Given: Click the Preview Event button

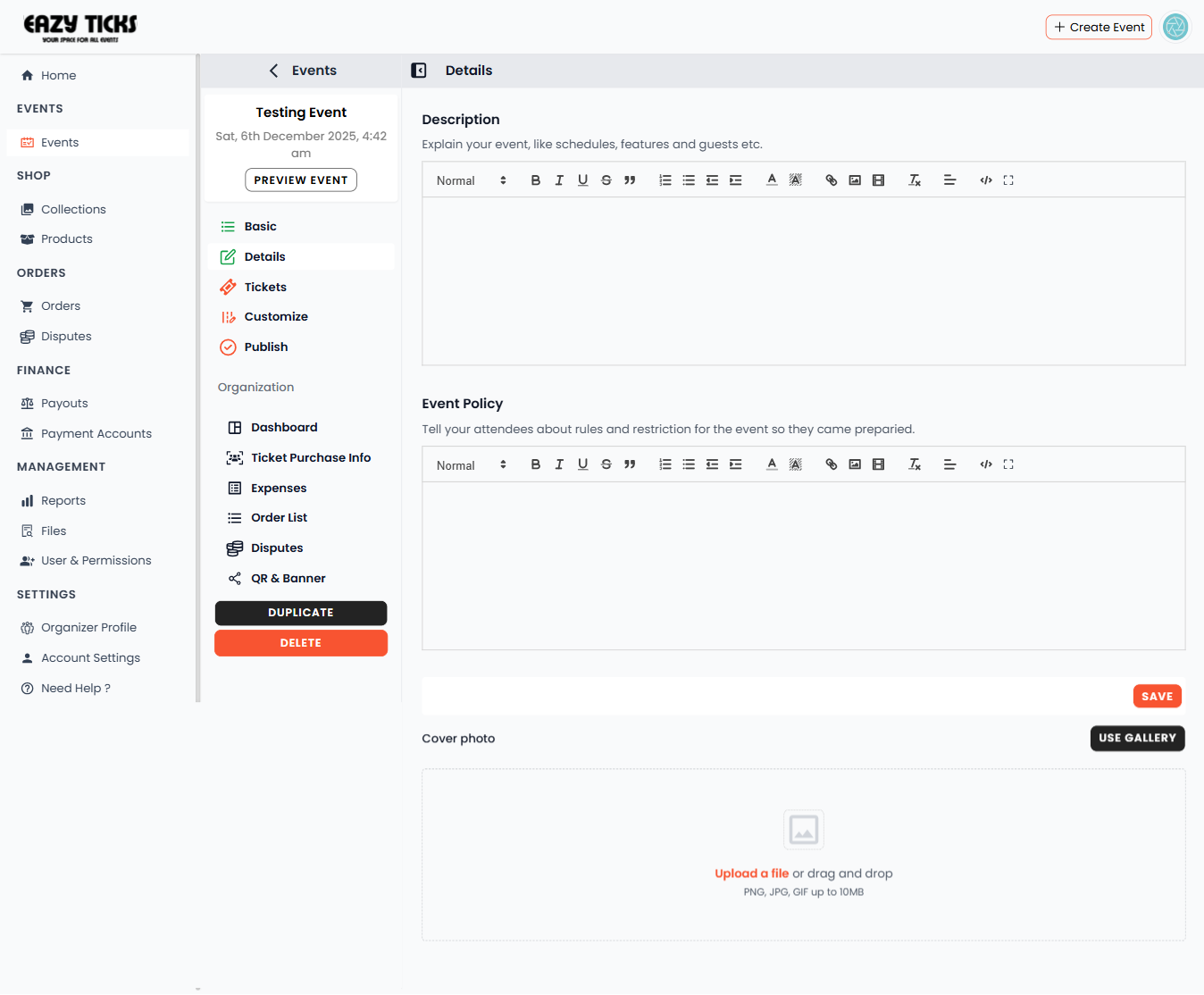Looking at the screenshot, I should click(x=301, y=180).
